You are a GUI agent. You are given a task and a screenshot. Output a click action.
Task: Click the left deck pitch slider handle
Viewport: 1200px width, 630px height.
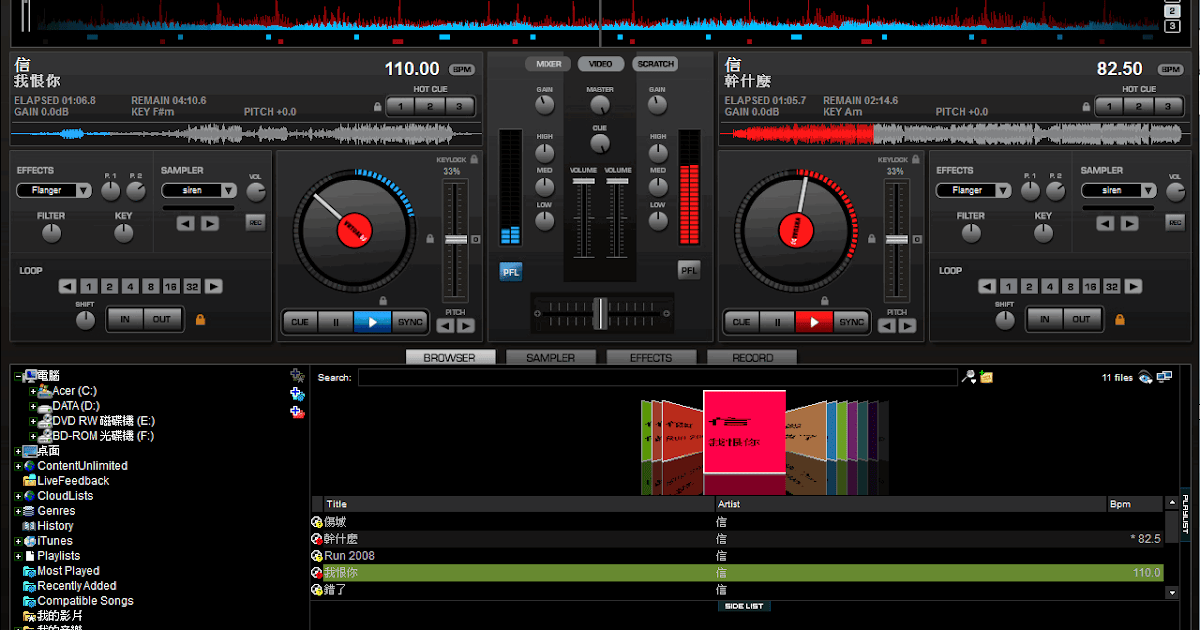(456, 239)
